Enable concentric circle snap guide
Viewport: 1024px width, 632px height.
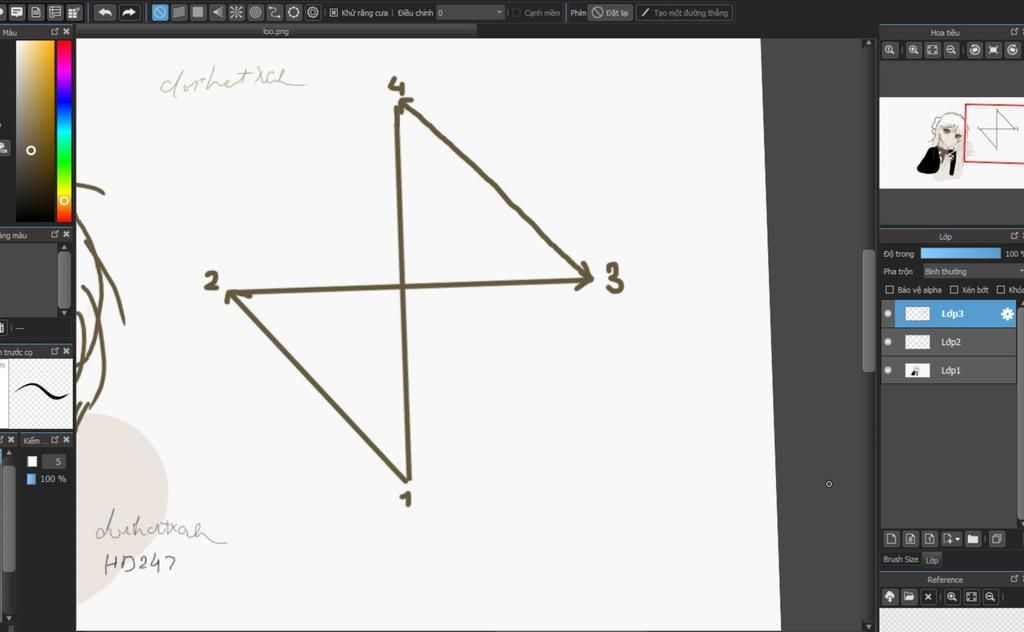pos(255,12)
